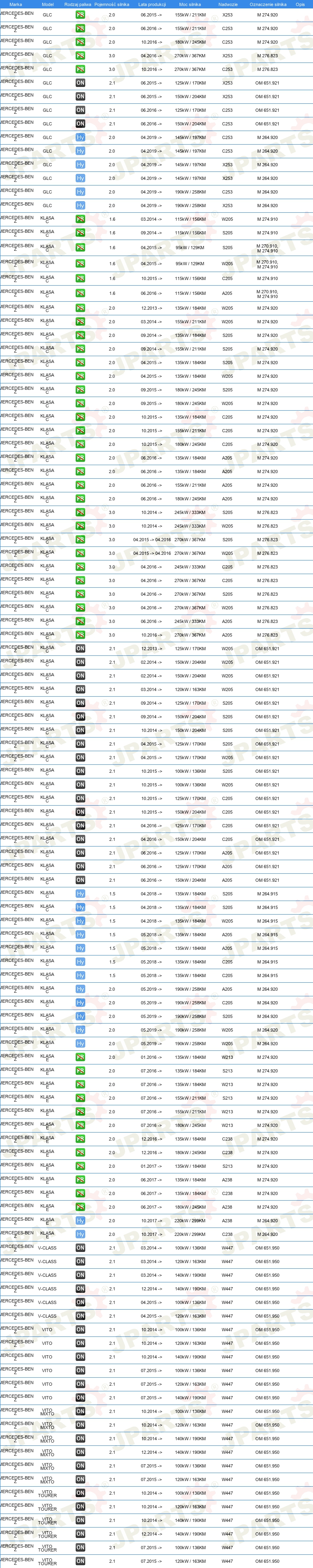Click ON icon in V-Class 12.2014 140kW row

tap(80, 1289)
